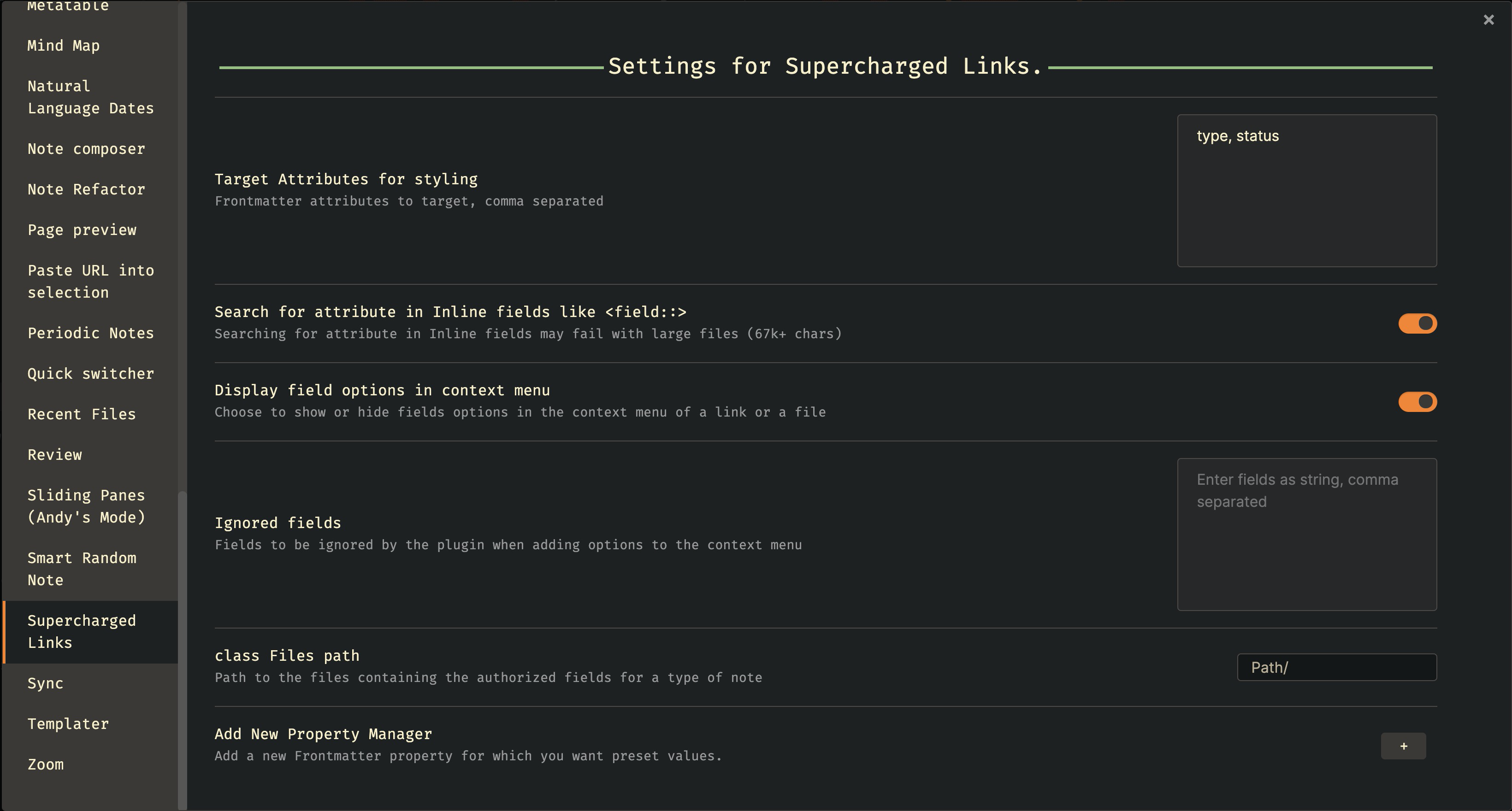Open Periodic Notes settings

90,333
